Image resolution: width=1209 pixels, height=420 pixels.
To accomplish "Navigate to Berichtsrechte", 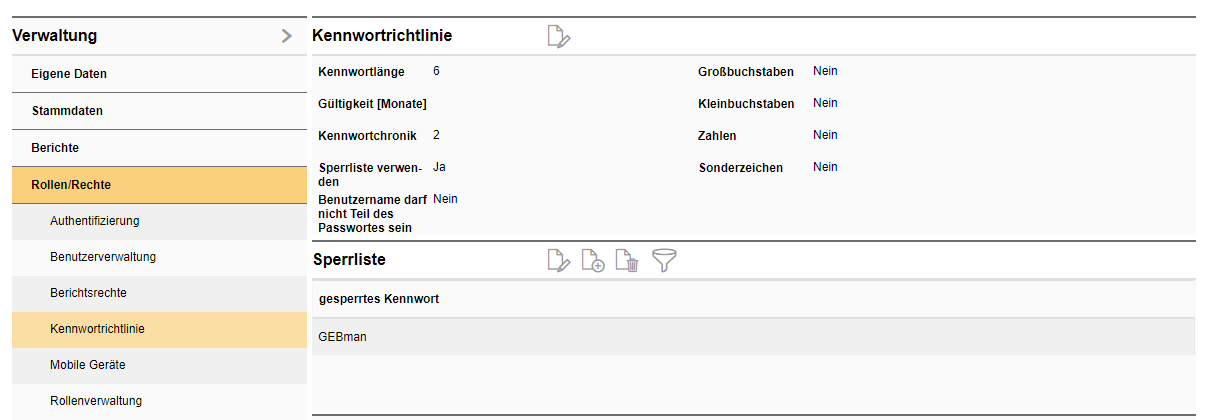I will pos(88,293).
